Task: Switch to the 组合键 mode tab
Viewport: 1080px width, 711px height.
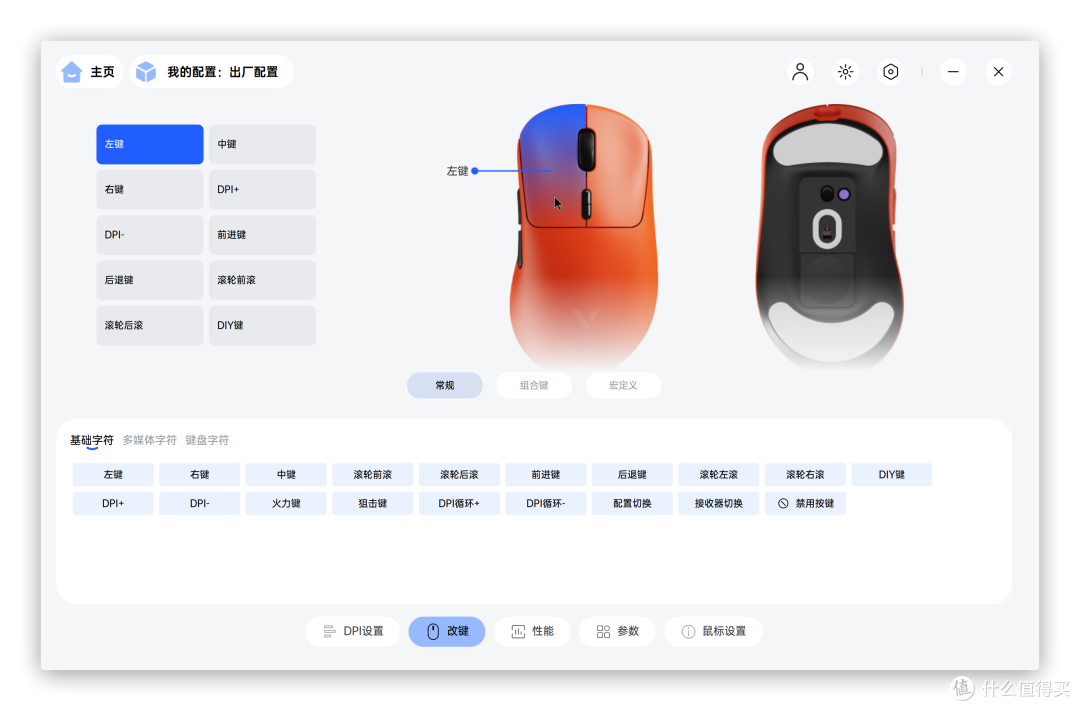Action: pos(534,385)
